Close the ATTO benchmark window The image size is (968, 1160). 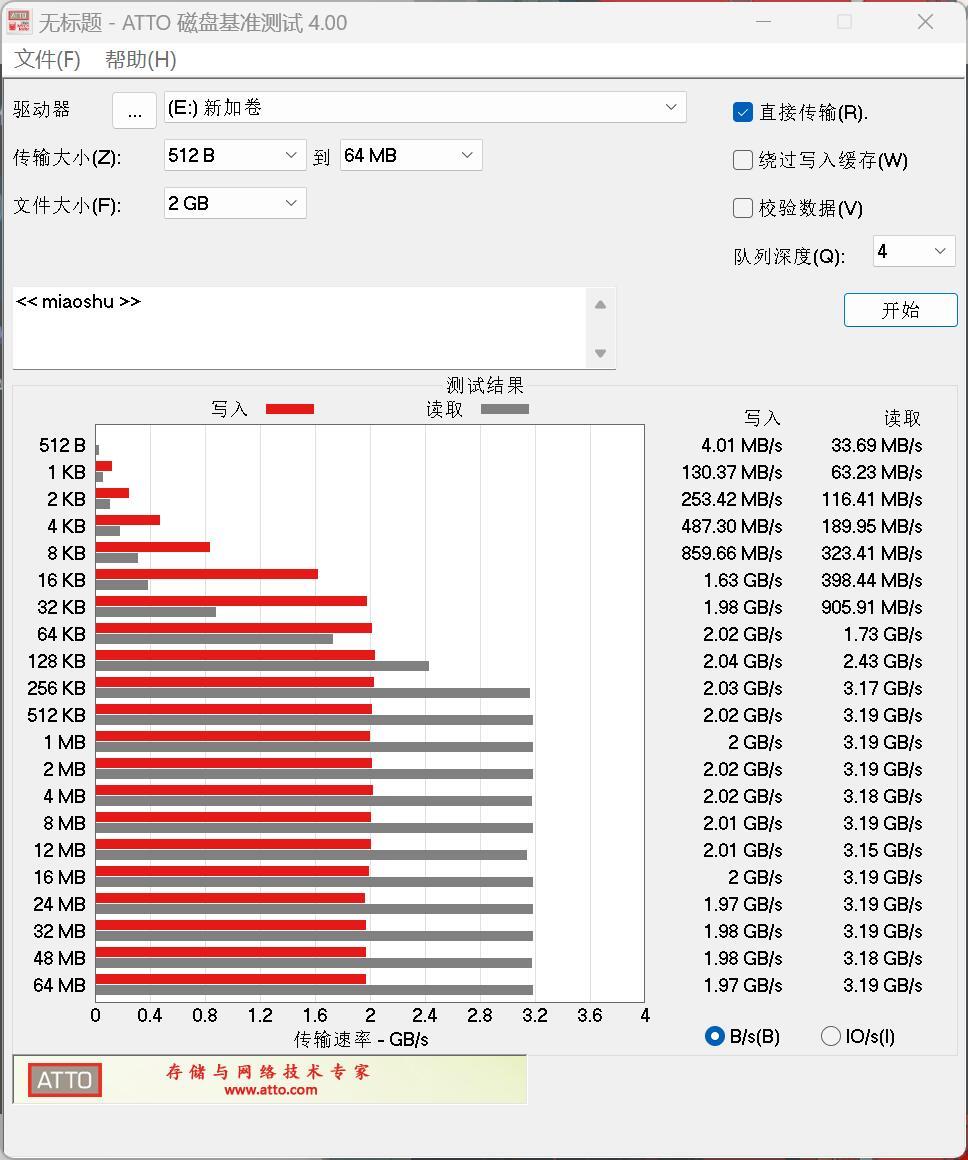(925, 22)
